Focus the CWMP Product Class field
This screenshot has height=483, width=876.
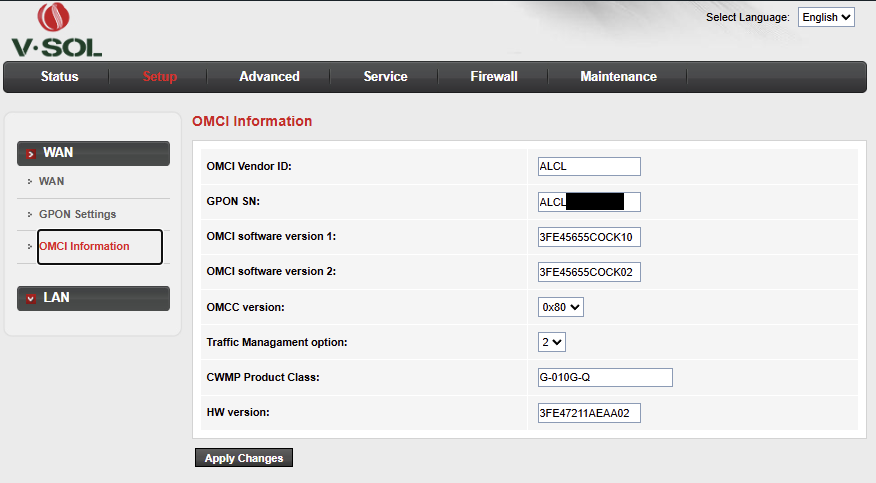[605, 377]
